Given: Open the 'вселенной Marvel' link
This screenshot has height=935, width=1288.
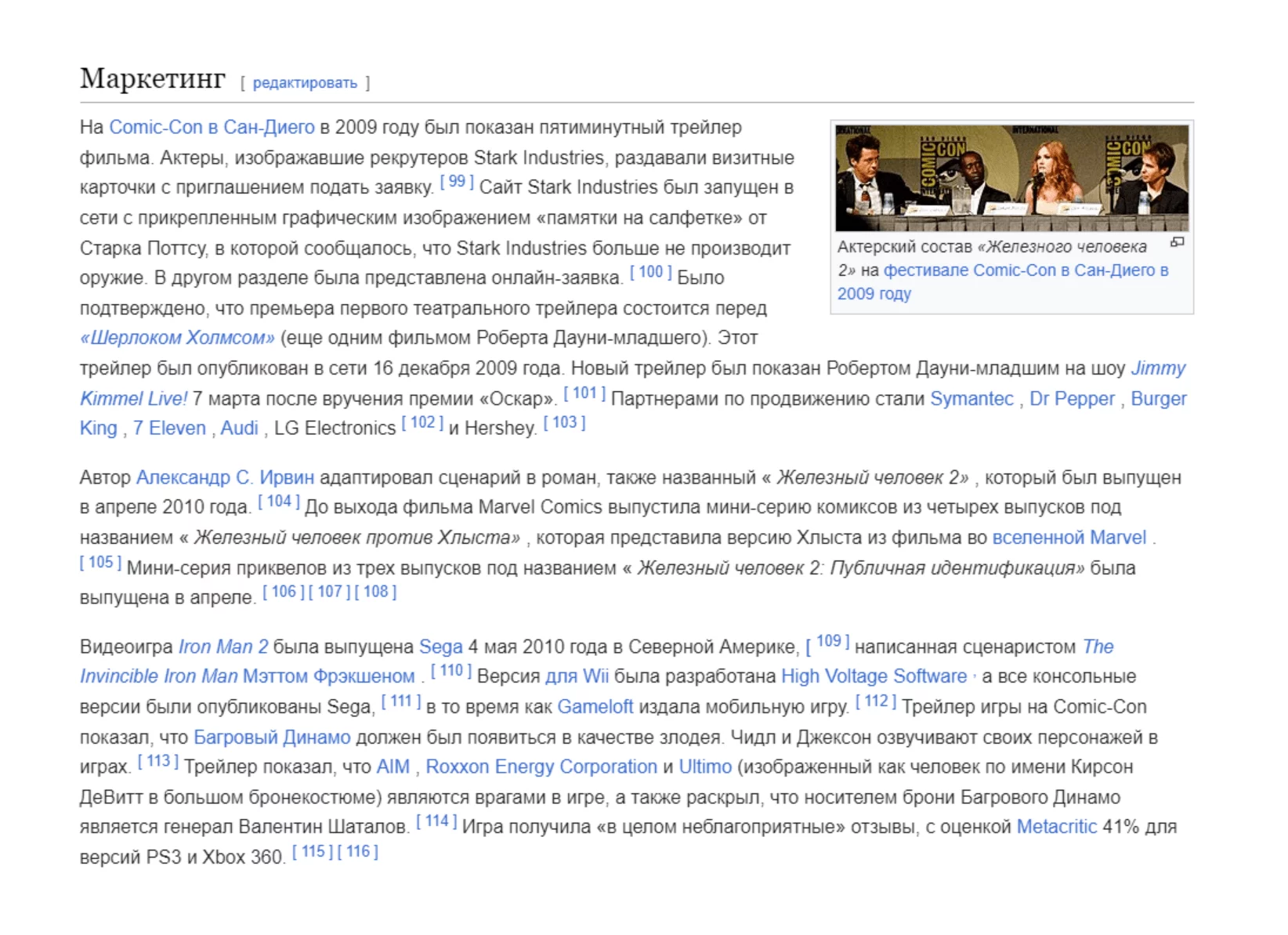Looking at the screenshot, I should click(x=1069, y=538).
